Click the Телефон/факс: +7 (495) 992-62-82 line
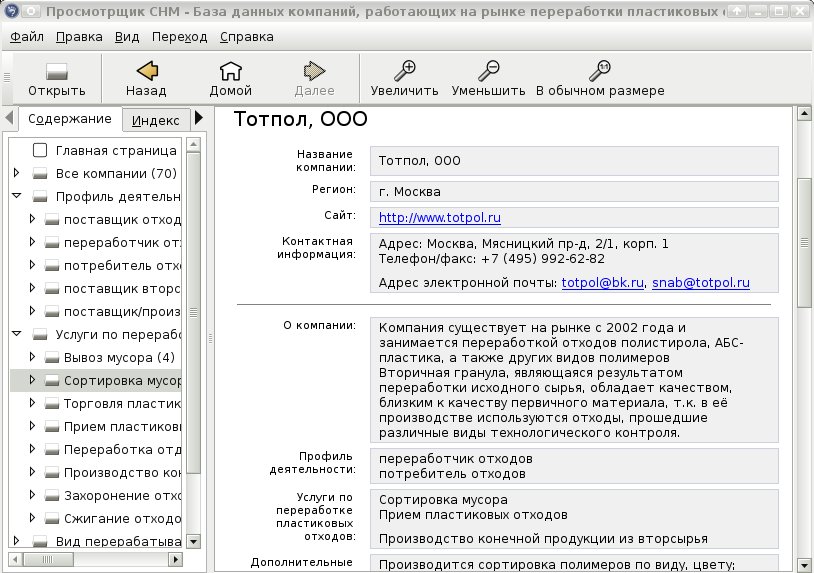Viewport: 814px width, 573px height. click(492, 258)
